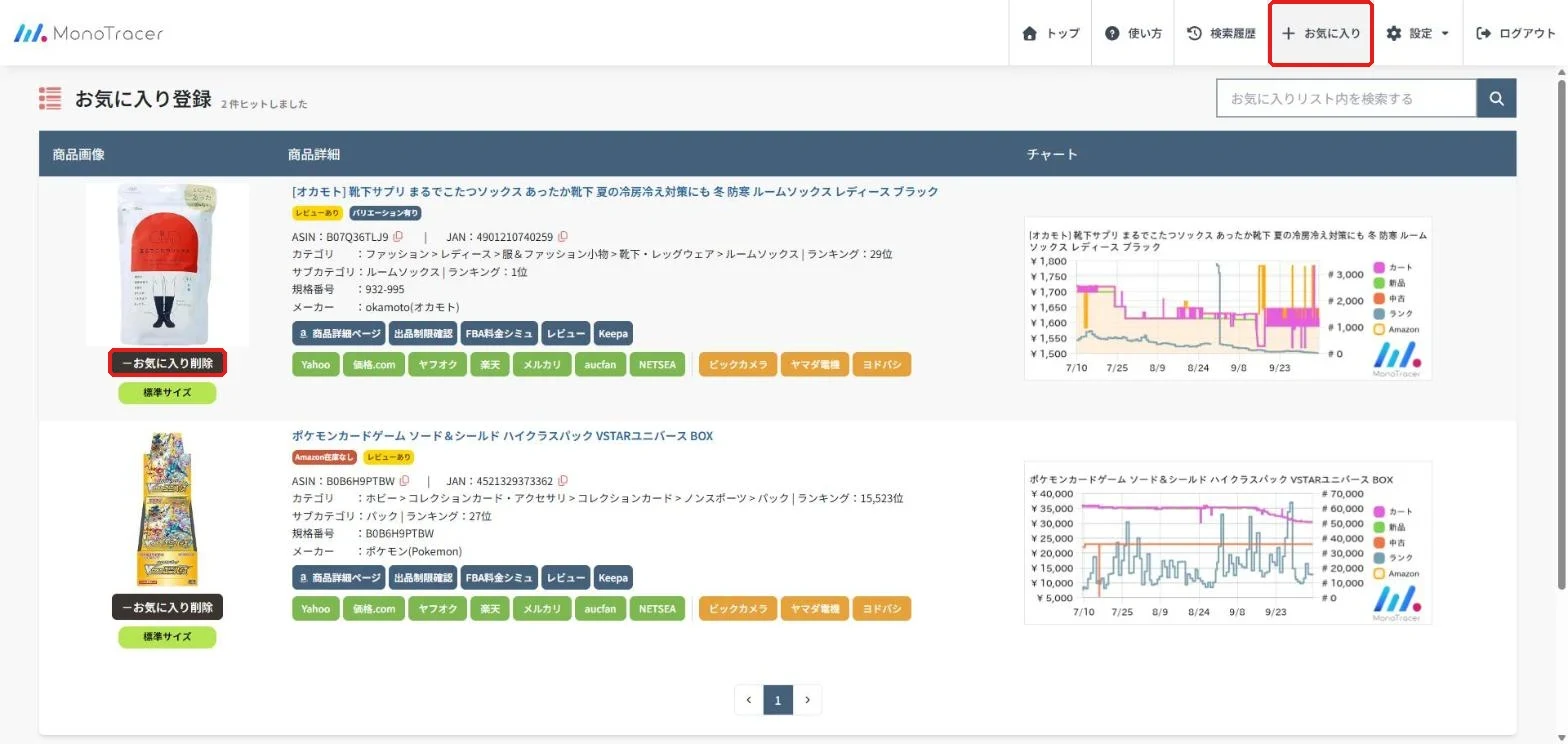Click Pokemon VSTAR Universe box image
Viewport: 1568px width, 744px height.
[167, 508]
